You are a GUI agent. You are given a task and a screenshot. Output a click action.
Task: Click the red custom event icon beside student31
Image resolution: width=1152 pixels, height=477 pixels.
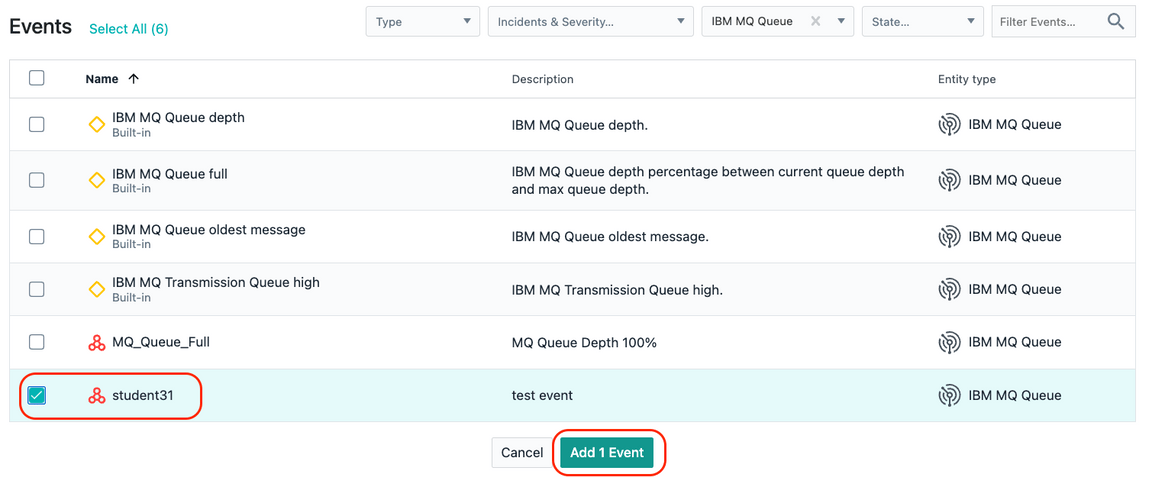pyautogui.click(x=96, y=395)
